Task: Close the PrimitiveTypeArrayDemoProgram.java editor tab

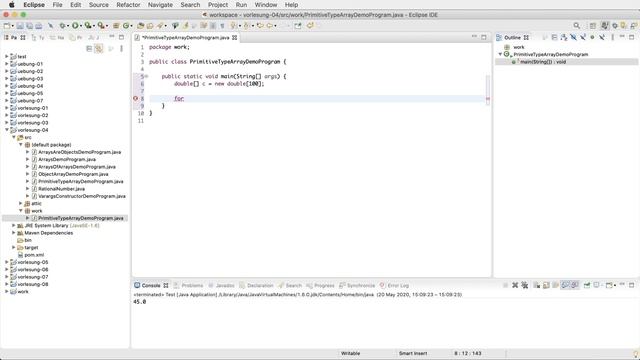Action: tap(235, 38)
